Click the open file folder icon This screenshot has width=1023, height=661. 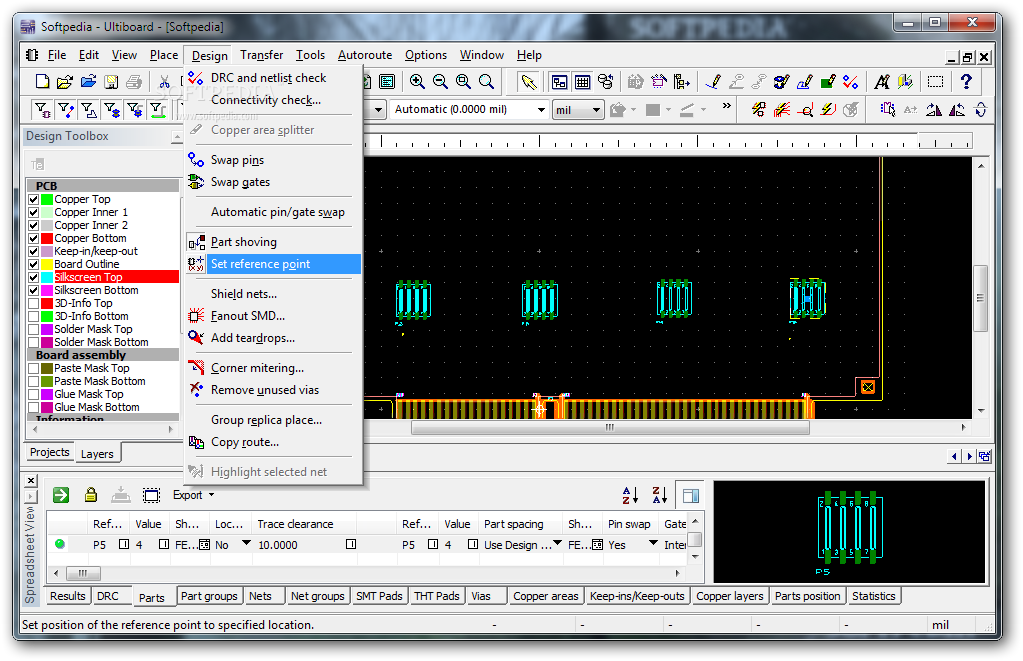click(65, 82)
